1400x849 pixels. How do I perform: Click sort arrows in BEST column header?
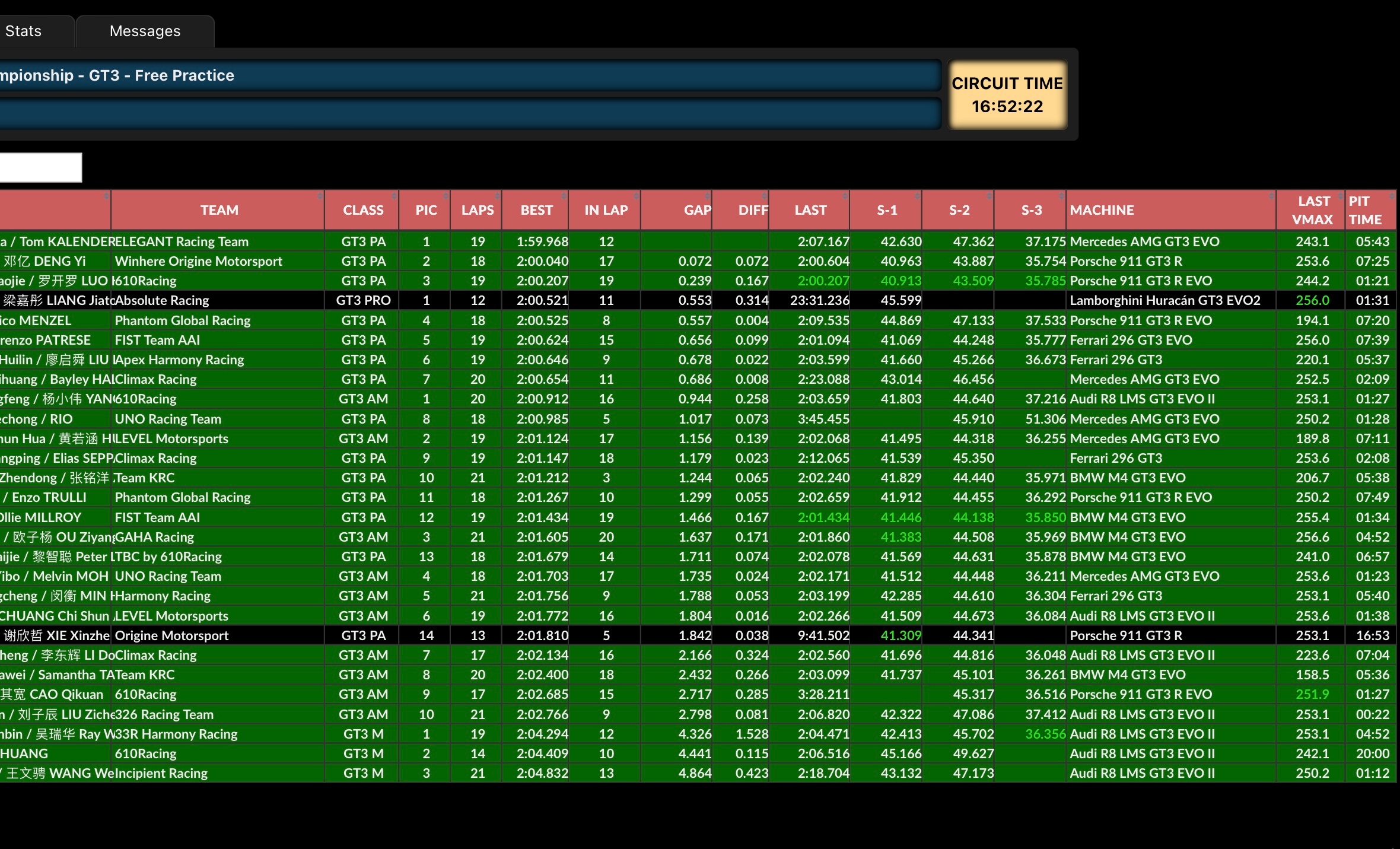point(564,196)
